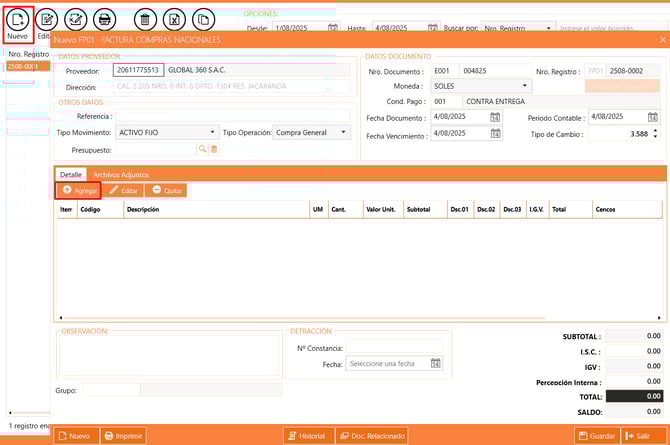Click the trash can delete icon in toolbar

coord(145,19)
